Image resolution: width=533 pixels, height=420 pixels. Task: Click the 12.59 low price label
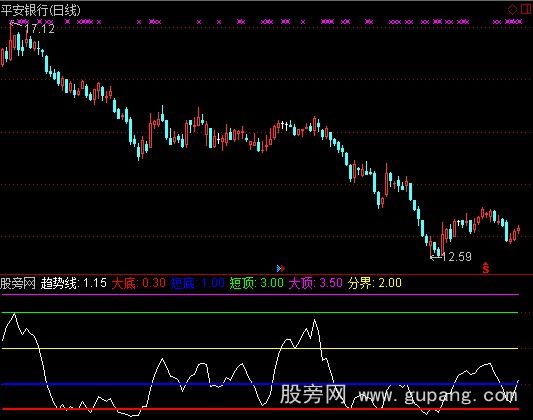tap(457, 257)
